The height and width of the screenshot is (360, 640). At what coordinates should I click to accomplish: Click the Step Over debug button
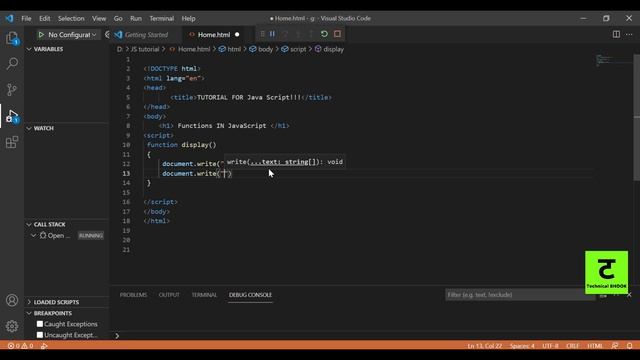(285, 34)
